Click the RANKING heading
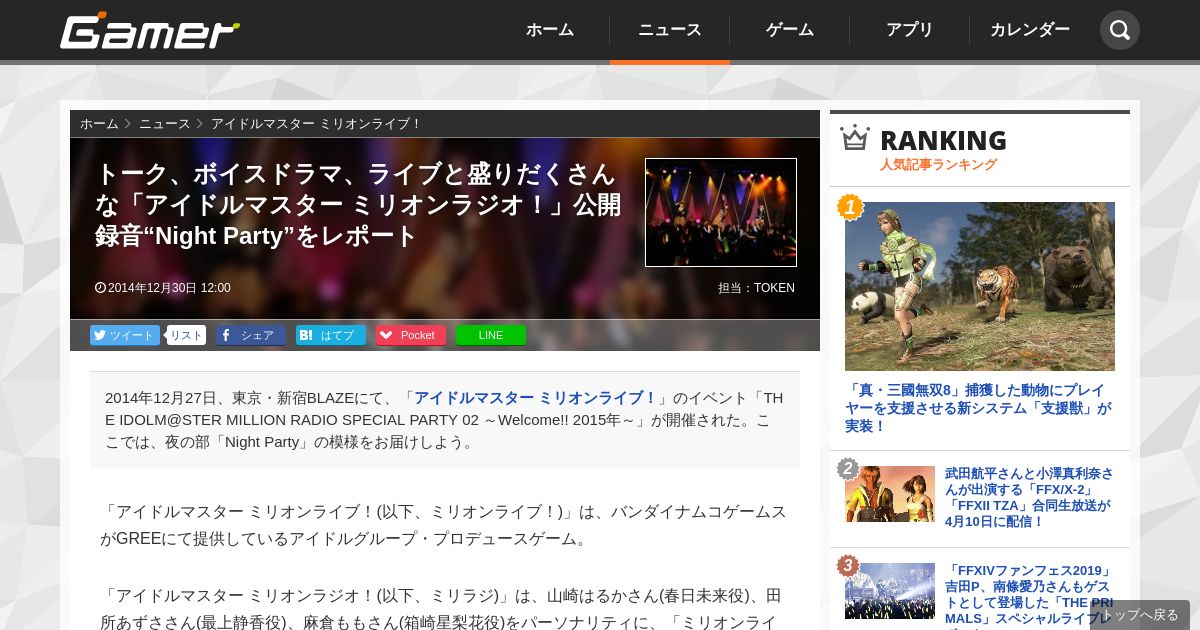The width and height of the screenshot is (1200, 630). click(x=943, y=140)
